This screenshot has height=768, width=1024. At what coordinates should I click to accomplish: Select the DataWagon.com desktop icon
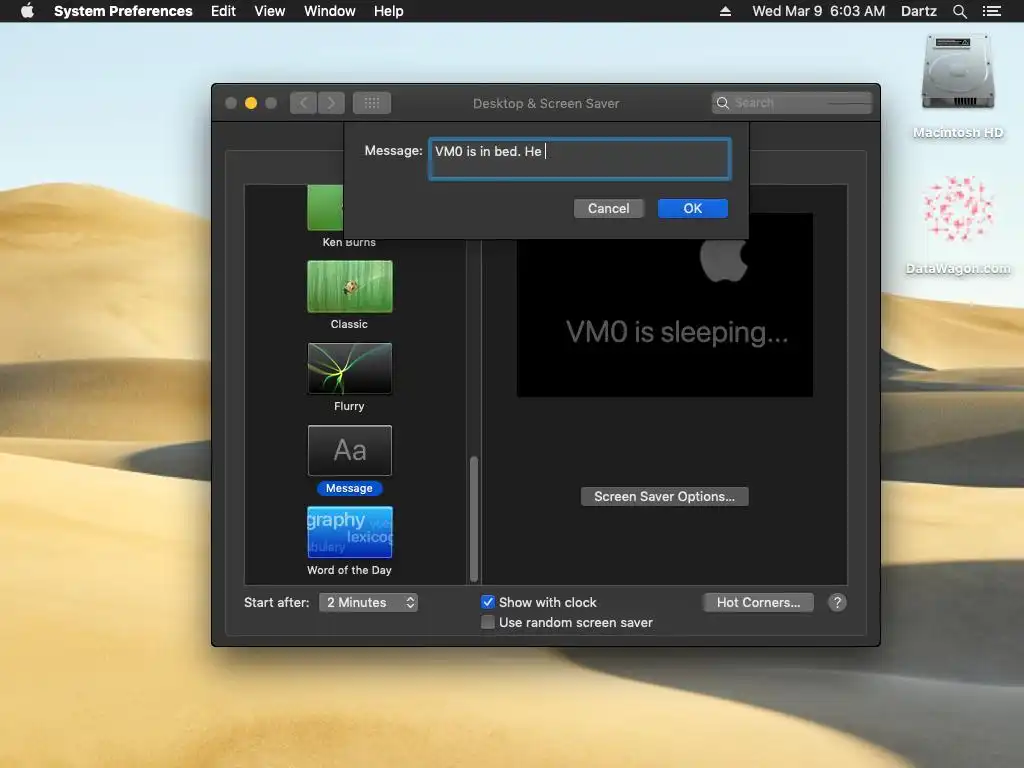(x=958, y=225)
